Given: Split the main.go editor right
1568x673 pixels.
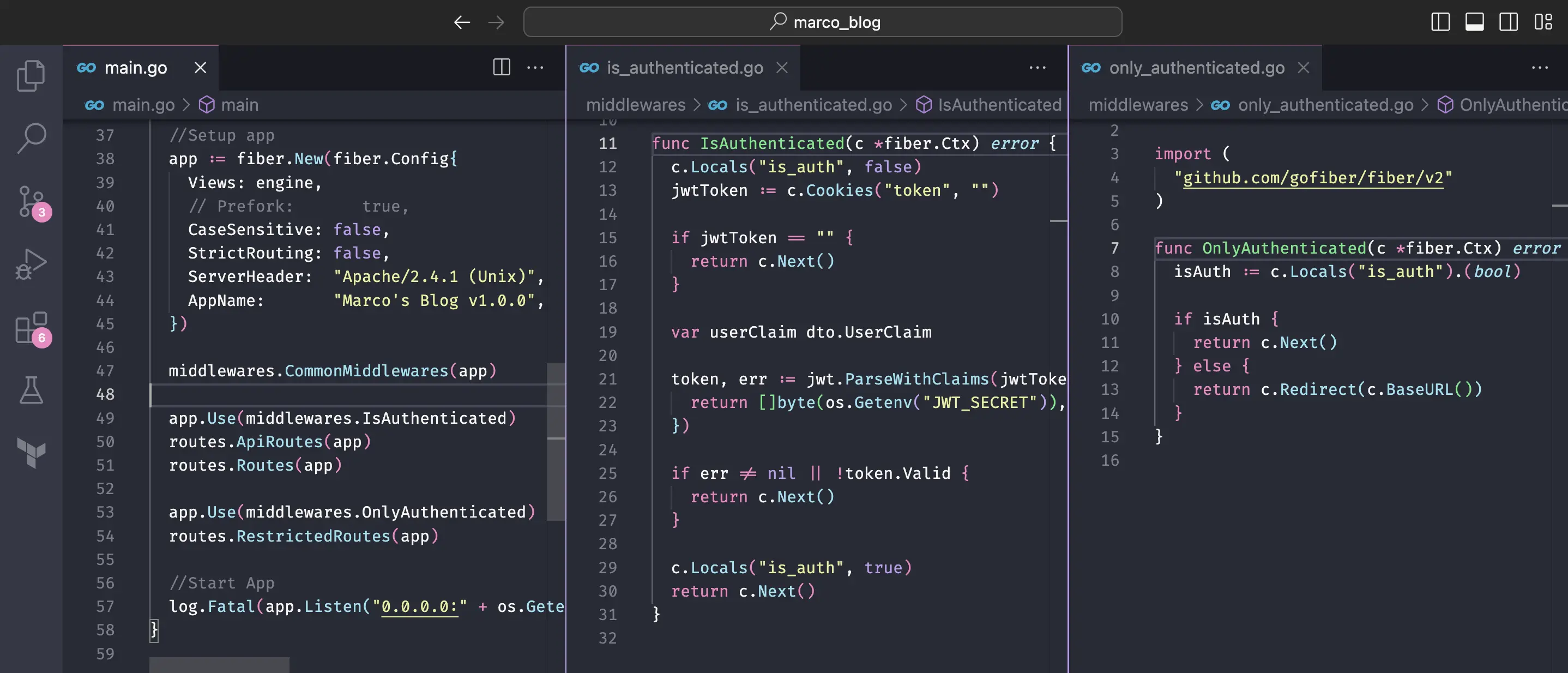Looking at the screenshot, I should (x=502, y=67).
